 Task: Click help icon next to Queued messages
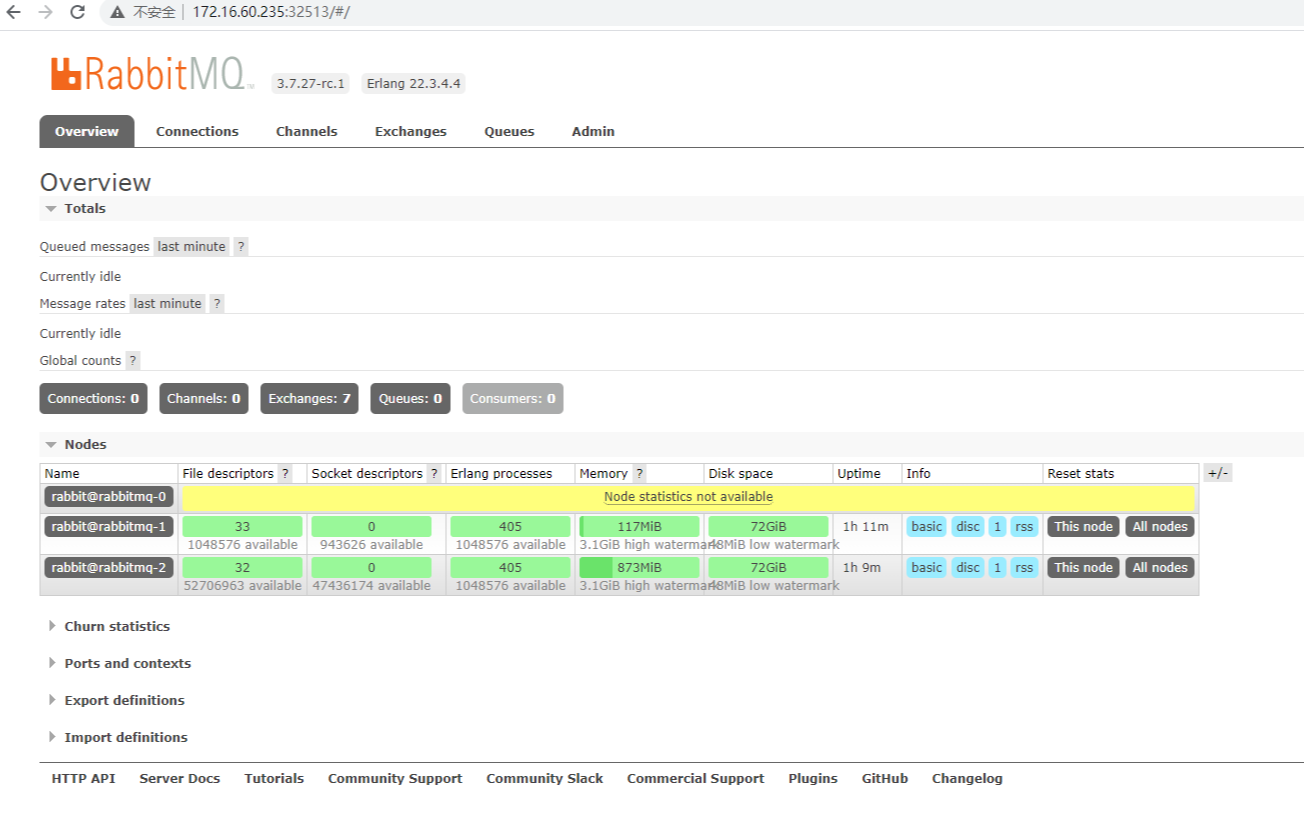pyautogui.click(x=241, y=247)
